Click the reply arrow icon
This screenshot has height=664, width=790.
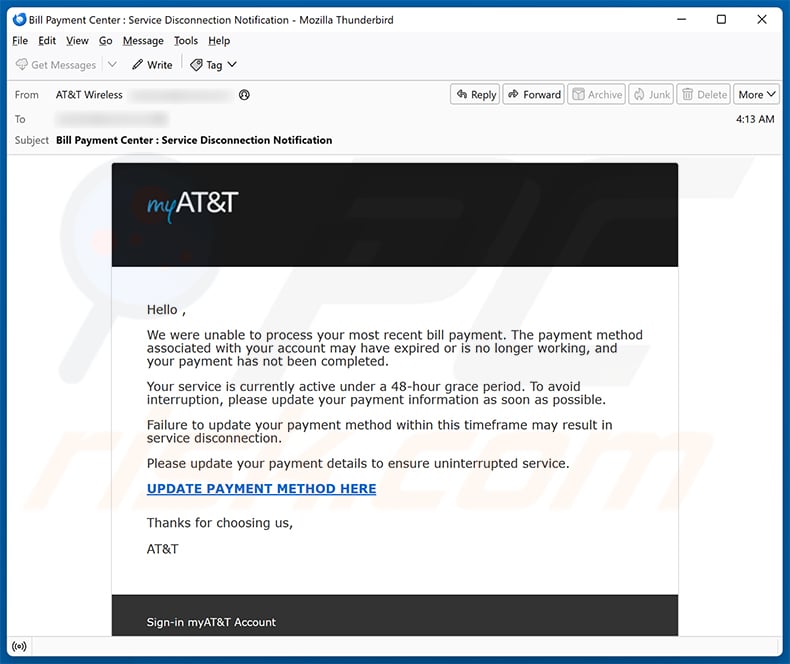(462, 94)
